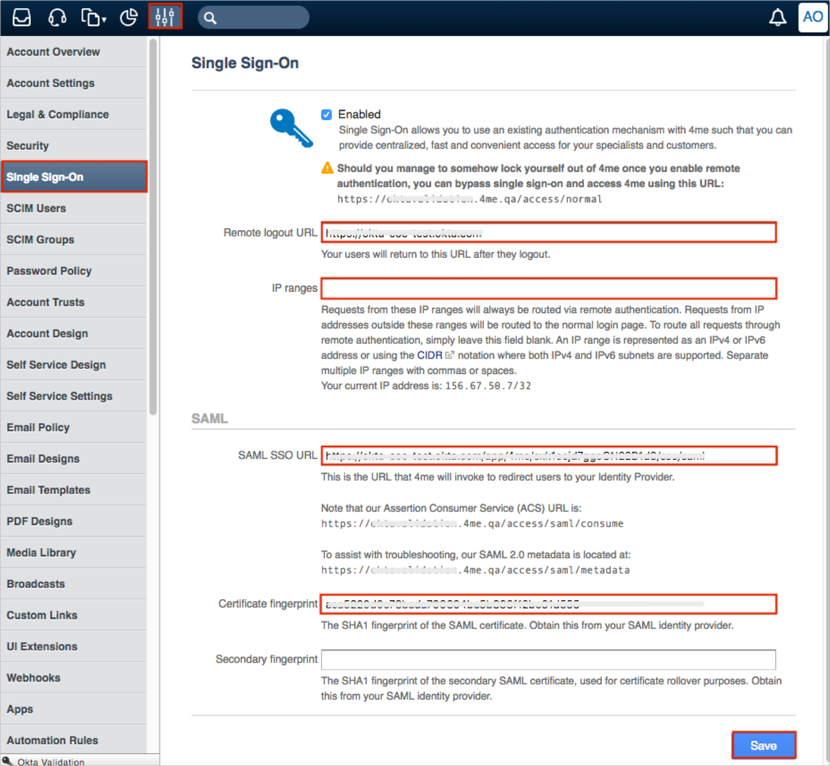Click the Save button
Viewport: 830px width, 766px height.
tap(763, 745)
